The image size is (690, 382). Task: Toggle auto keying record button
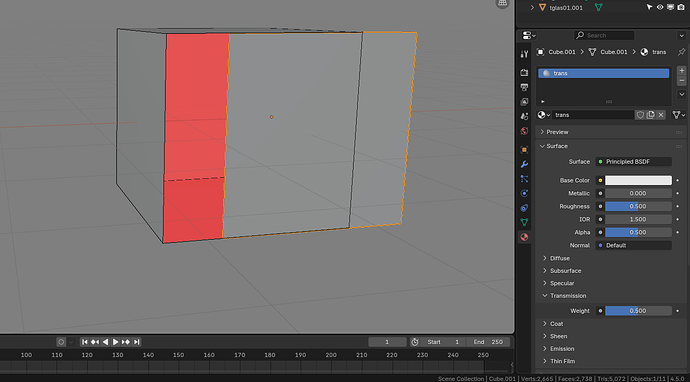click(61, 342)
